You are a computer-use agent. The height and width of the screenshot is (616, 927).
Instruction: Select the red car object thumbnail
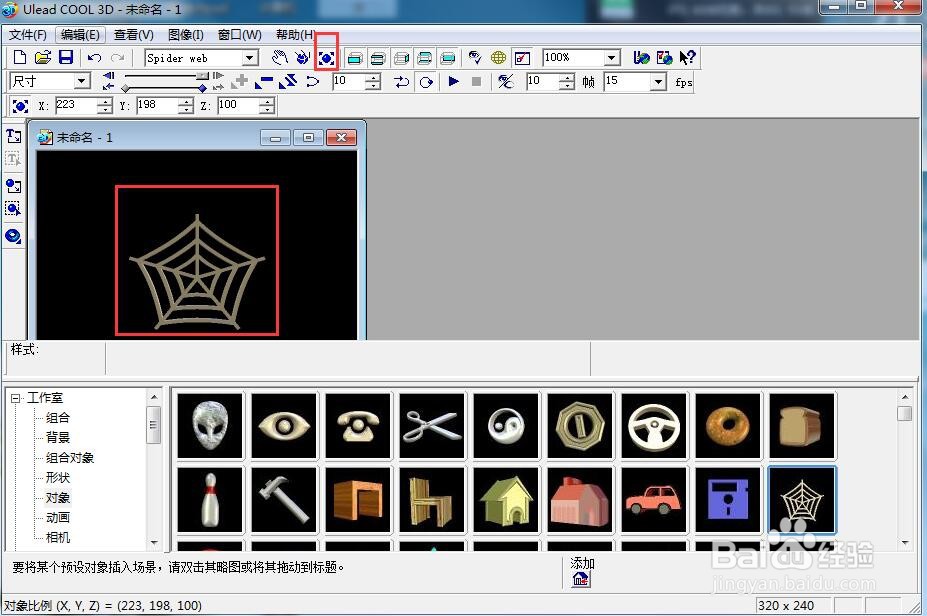(653, 500)
